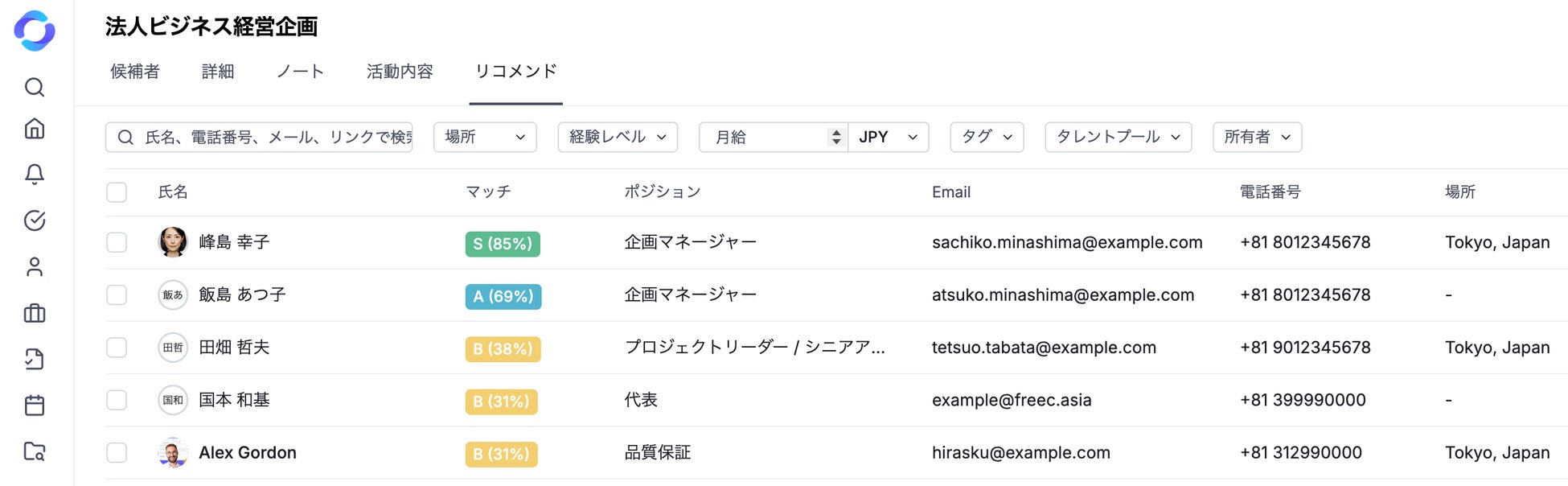Screen dimensions: 1568x486
Task: Open the 経験レベル dropdown
Action: [x=618, y=137]
